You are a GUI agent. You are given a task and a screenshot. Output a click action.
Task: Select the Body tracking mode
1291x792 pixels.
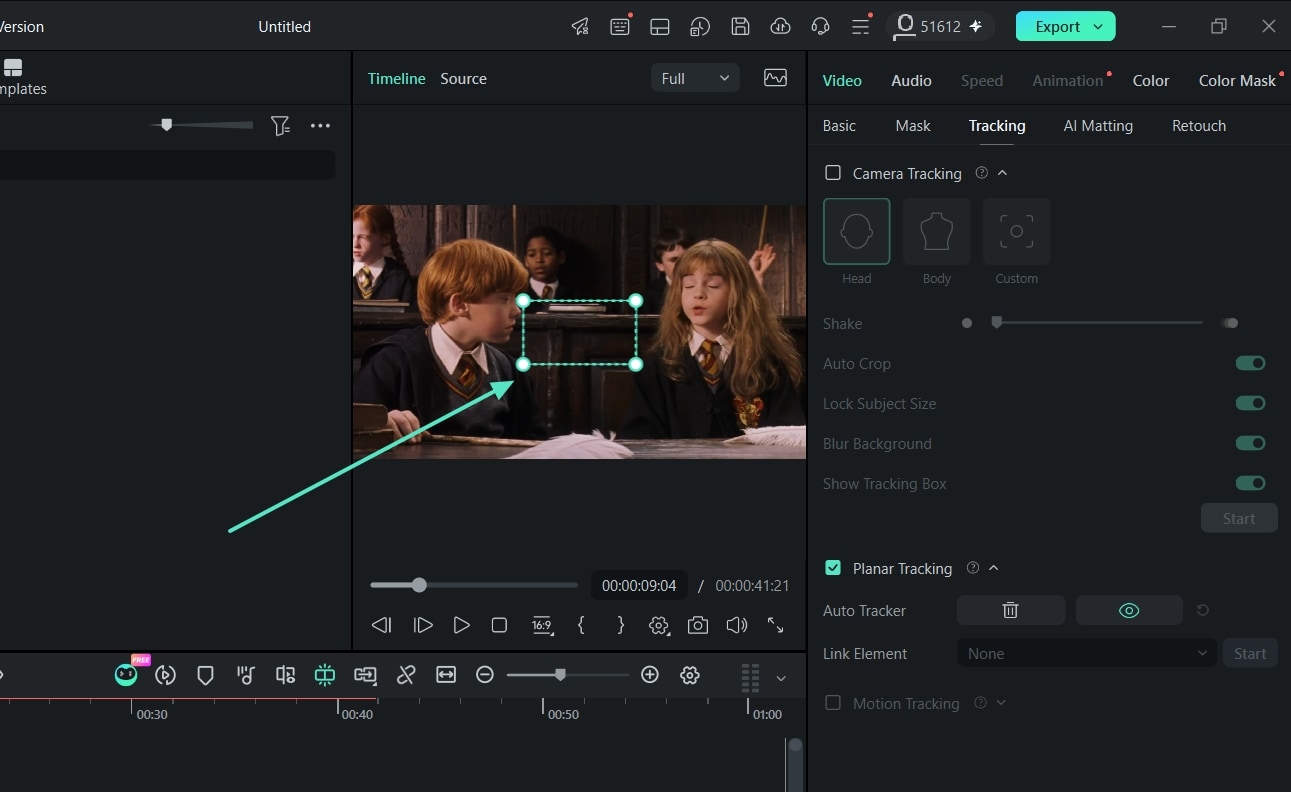936,231
